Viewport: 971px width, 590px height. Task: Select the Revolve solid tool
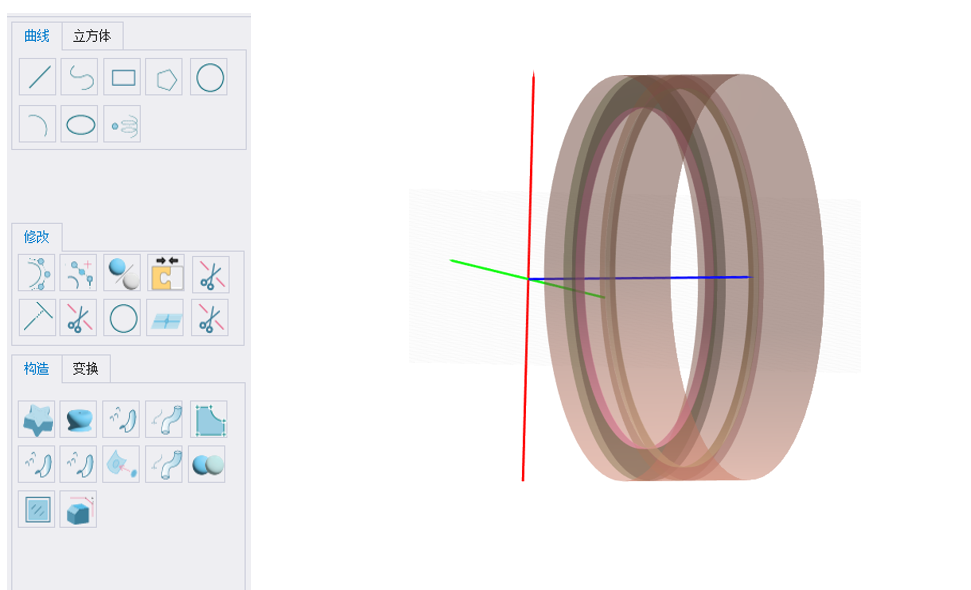[78, 419]
